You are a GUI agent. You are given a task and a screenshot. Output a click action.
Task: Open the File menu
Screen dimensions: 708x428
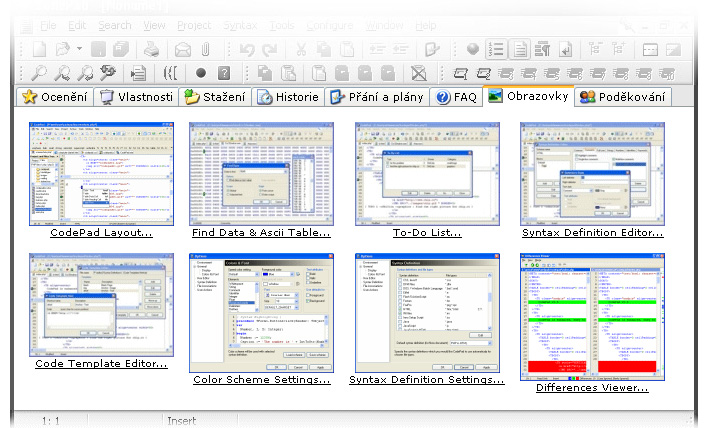[x=49, y=24]
